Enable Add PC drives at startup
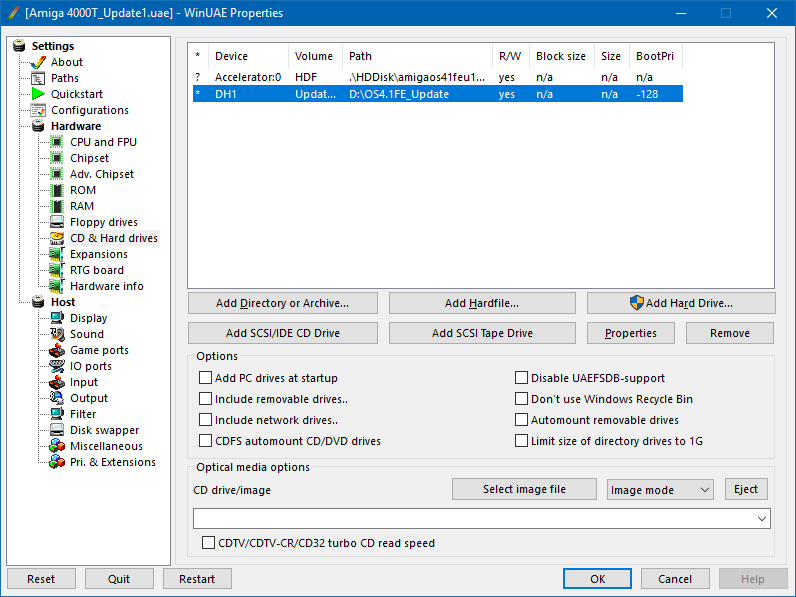 [206, 378]
